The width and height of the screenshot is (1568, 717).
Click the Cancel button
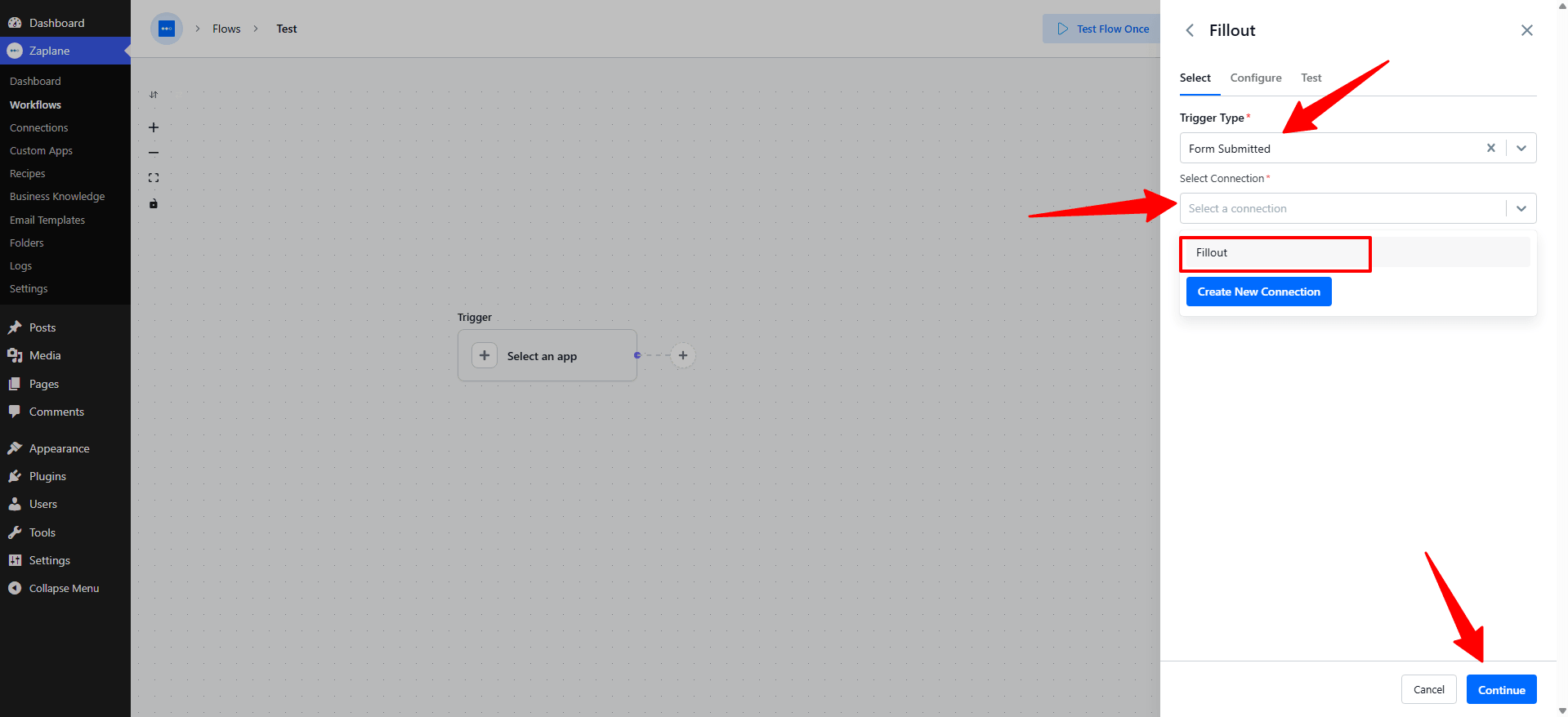click(x=1429, y=689)
